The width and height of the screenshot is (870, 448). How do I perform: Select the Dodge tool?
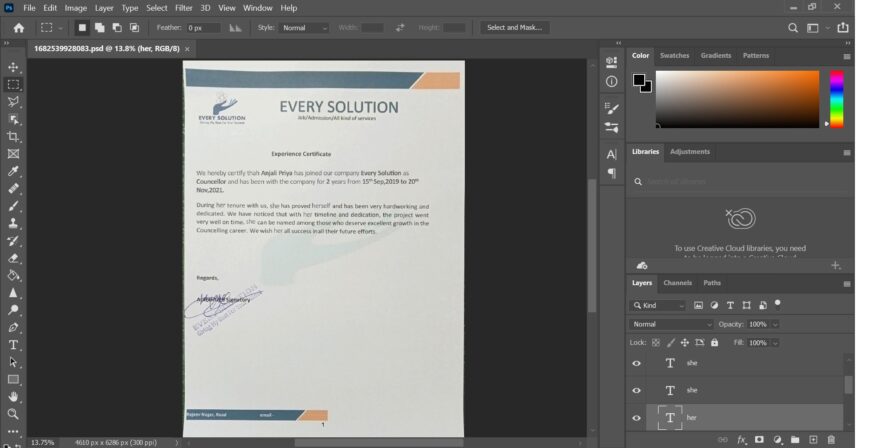click(x=13, y=310)
